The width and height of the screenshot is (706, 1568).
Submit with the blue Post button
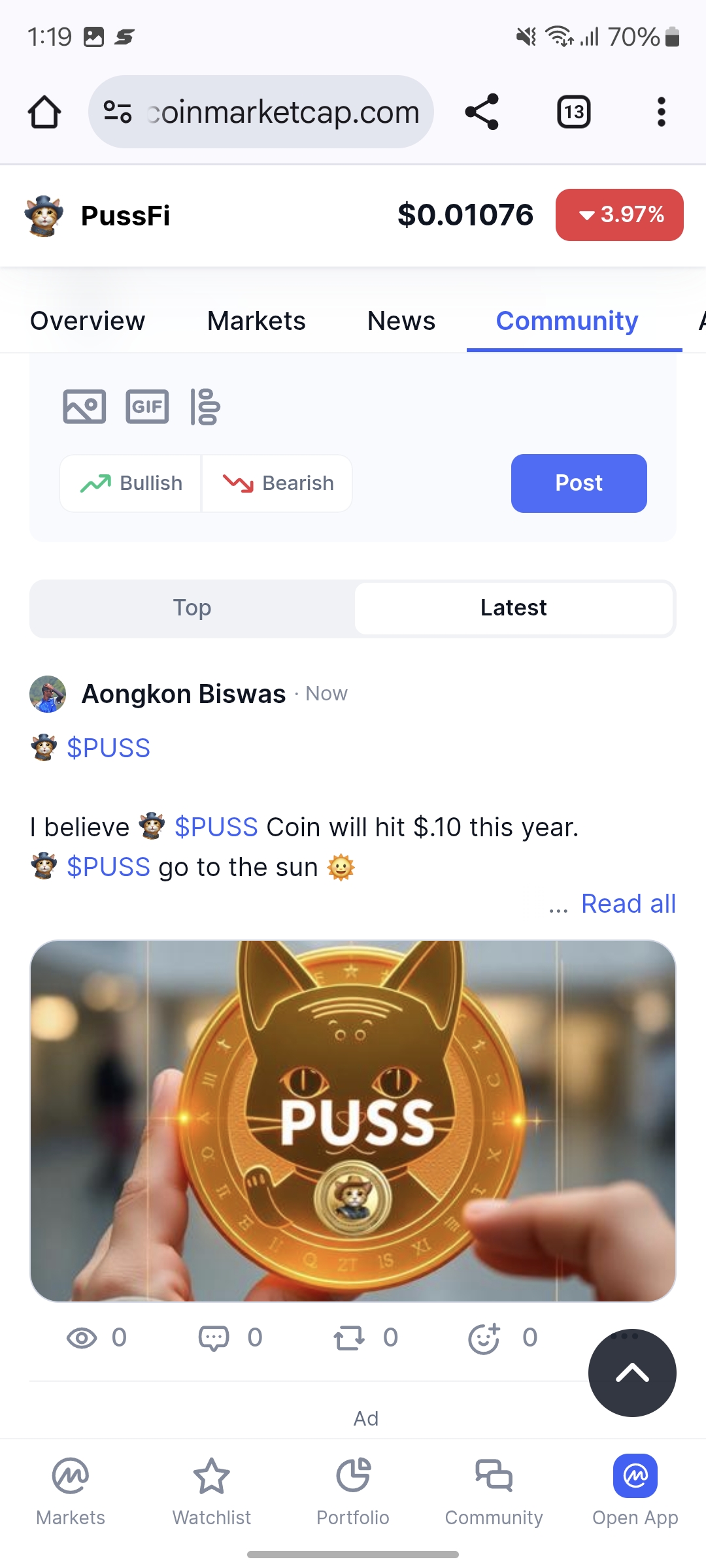tap(579, 483)
